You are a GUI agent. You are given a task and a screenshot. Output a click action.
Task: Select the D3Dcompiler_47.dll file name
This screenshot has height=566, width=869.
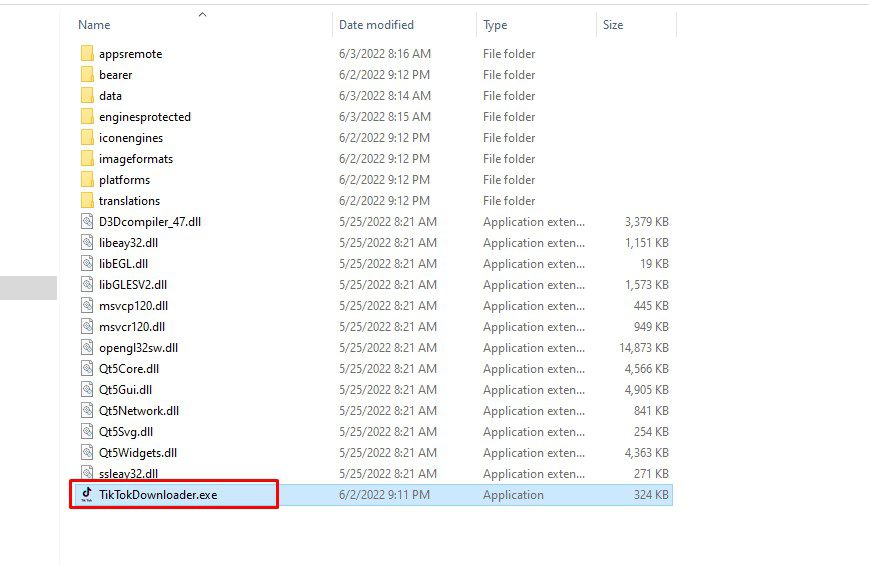[x=150, y=222]
